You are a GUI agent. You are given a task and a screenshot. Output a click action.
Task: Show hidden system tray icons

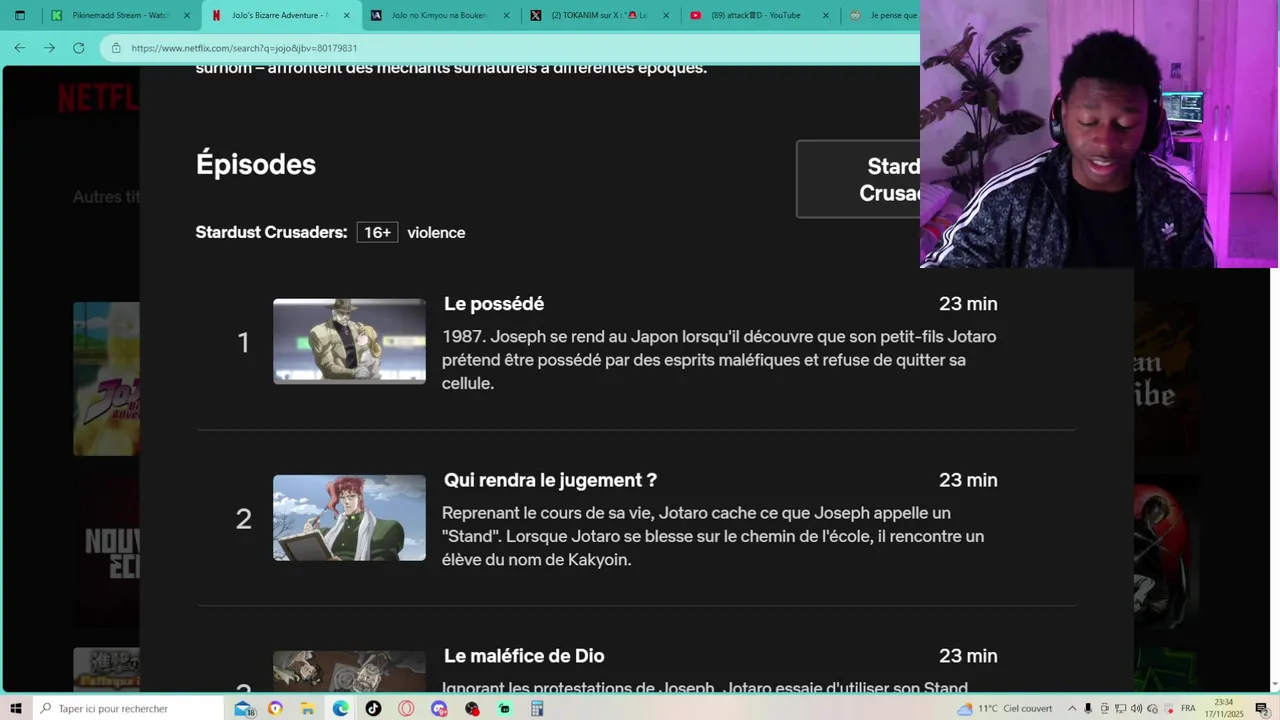click(x=1072, y=708)
